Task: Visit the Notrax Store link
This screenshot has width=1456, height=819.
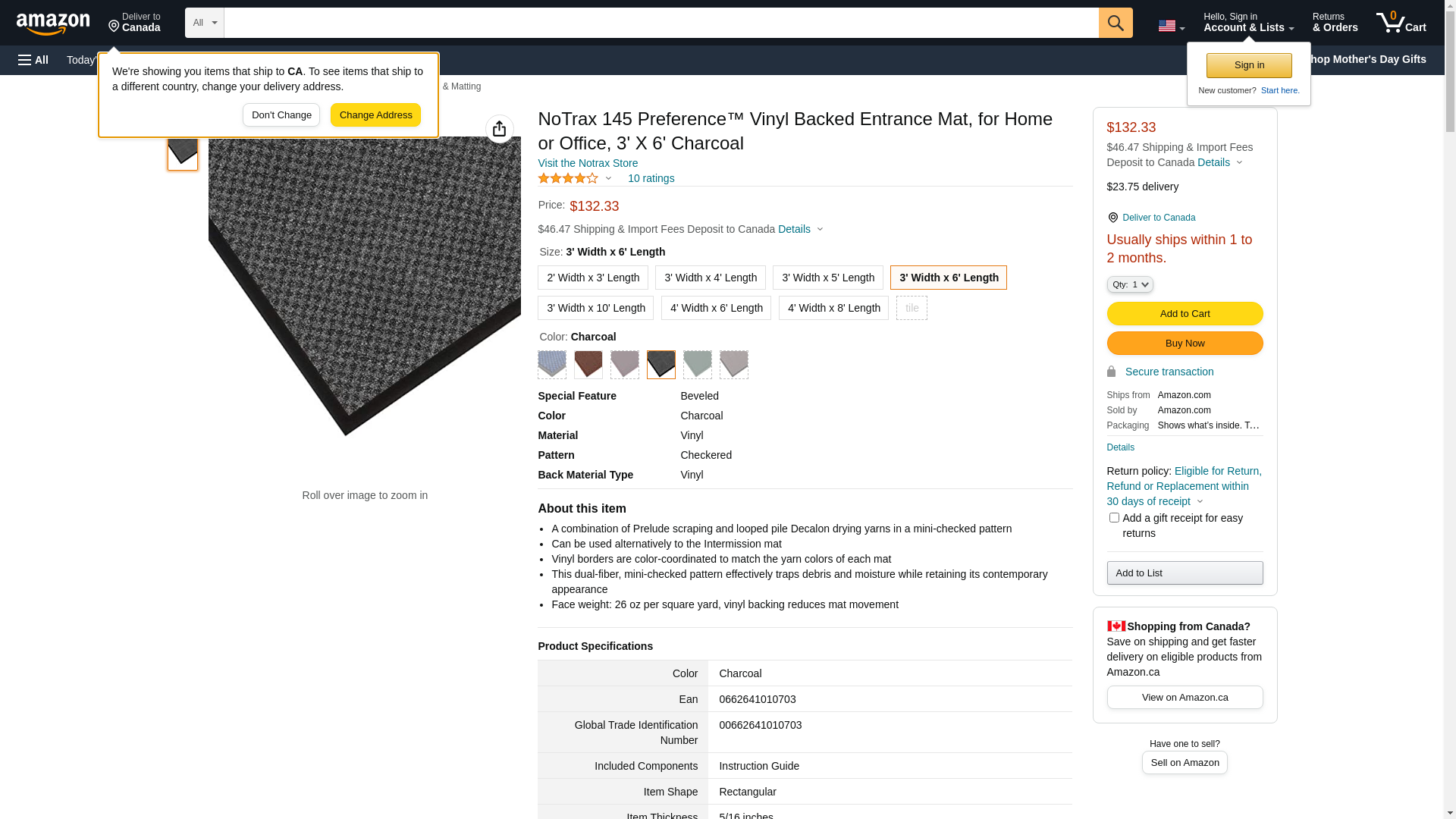Action: click(588, 163)
